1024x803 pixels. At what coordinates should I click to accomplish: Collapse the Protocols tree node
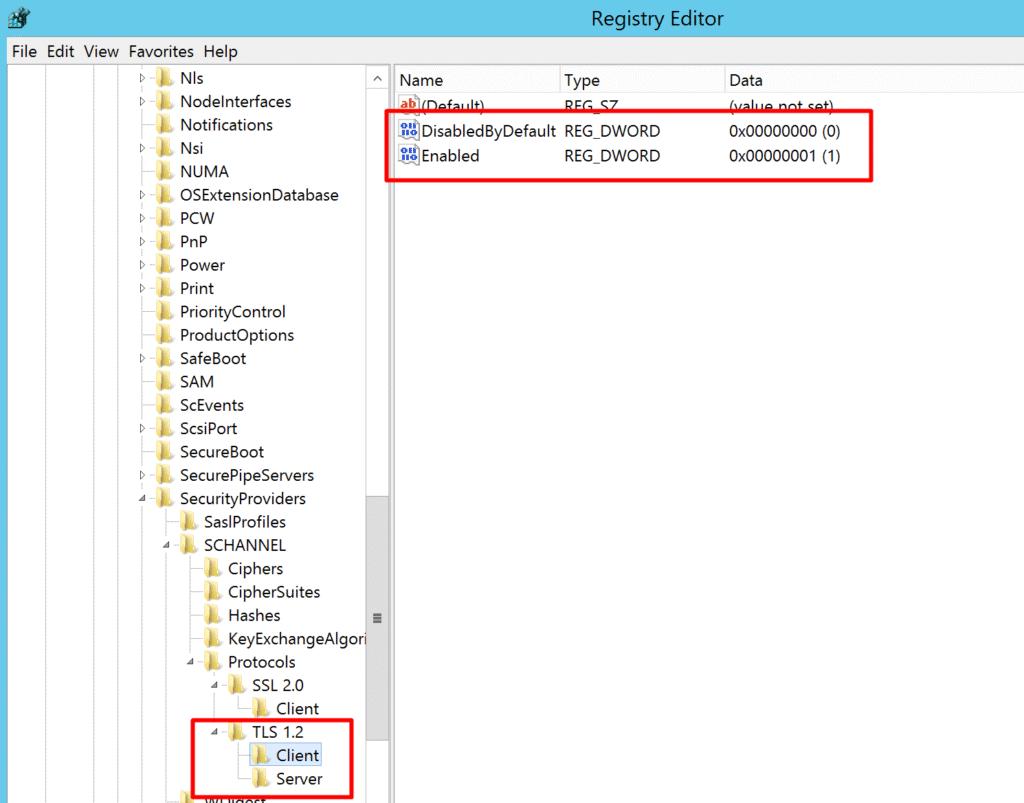click(x=190, y=662)
